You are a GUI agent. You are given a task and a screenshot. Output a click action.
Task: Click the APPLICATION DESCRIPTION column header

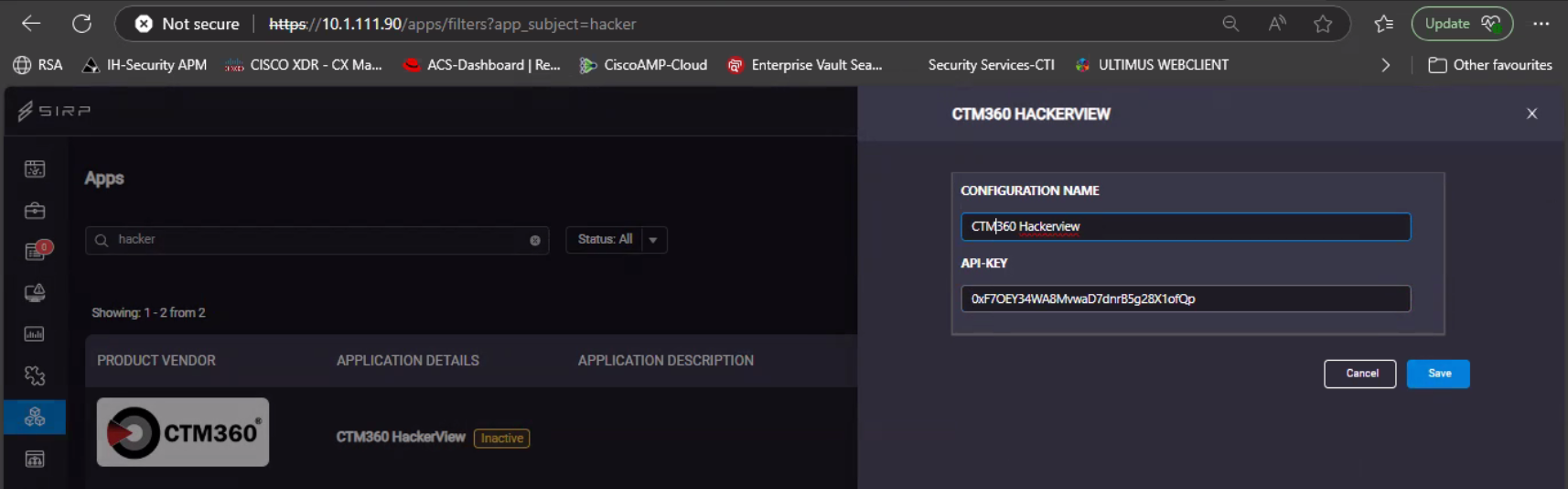666,361
